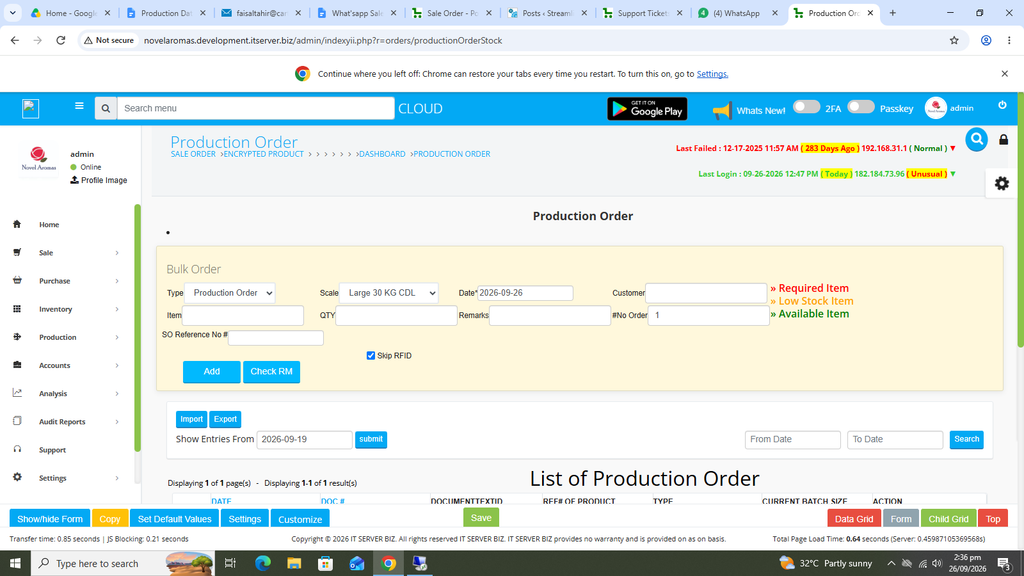
Task: Open the Scale Large 30 KG CDL dropdown
Action: click(x=389, y=293)
